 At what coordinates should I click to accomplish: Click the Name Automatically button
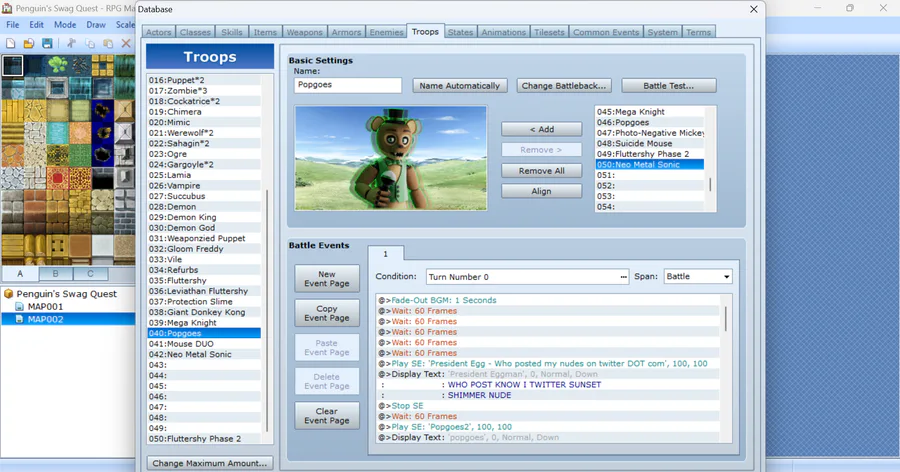coord(460,86)
